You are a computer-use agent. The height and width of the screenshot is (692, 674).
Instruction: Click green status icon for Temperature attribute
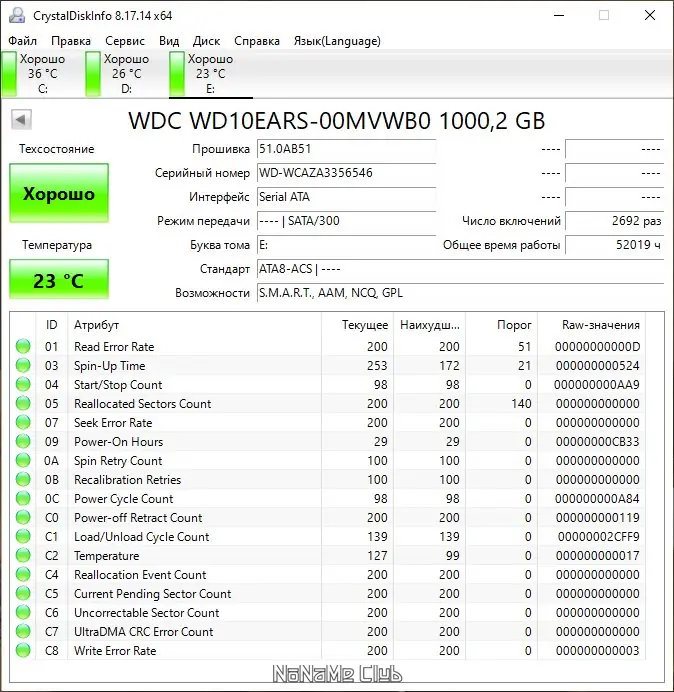tap(23, 555)
